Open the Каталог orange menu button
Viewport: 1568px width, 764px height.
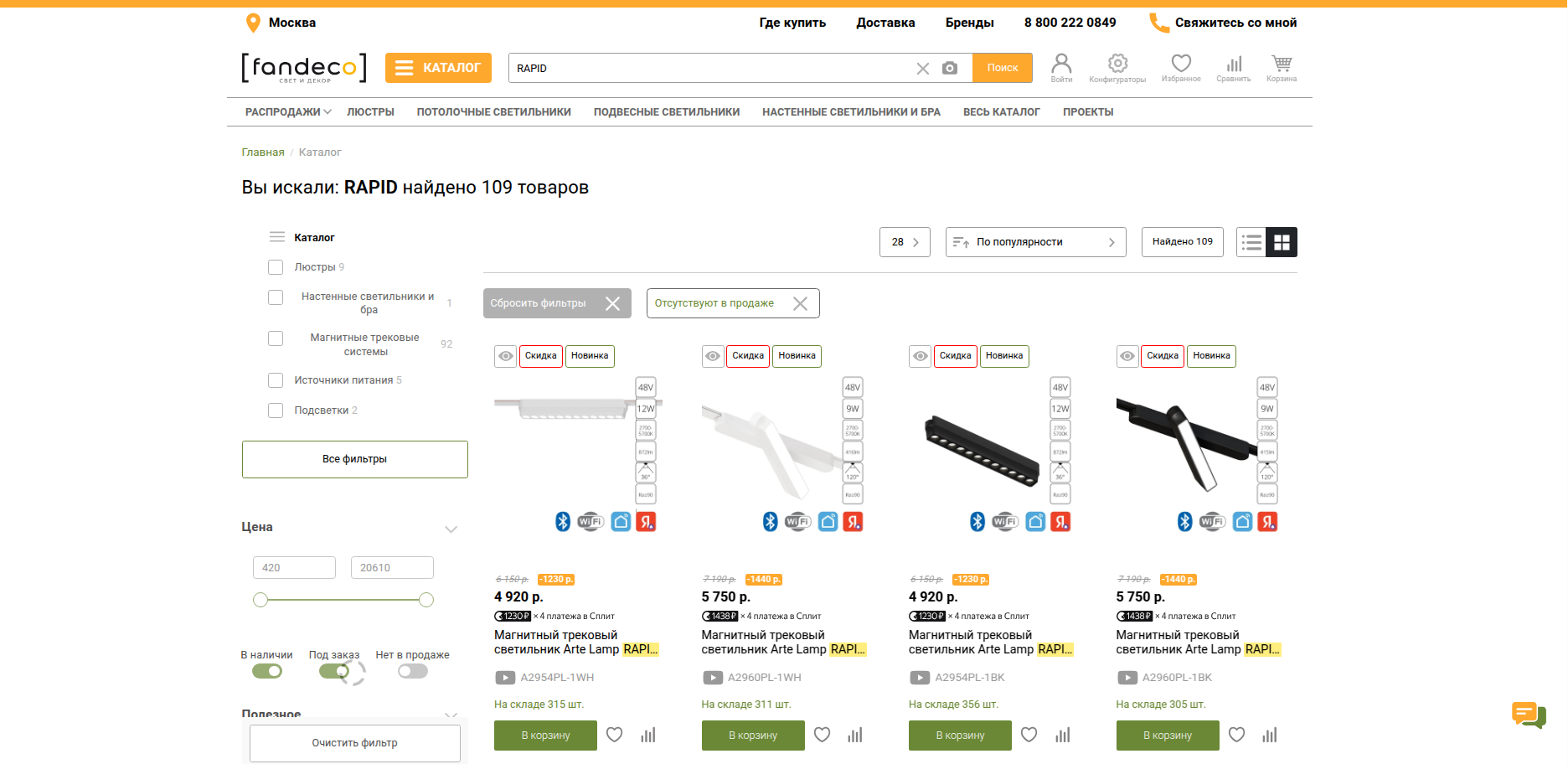[438, 68]
